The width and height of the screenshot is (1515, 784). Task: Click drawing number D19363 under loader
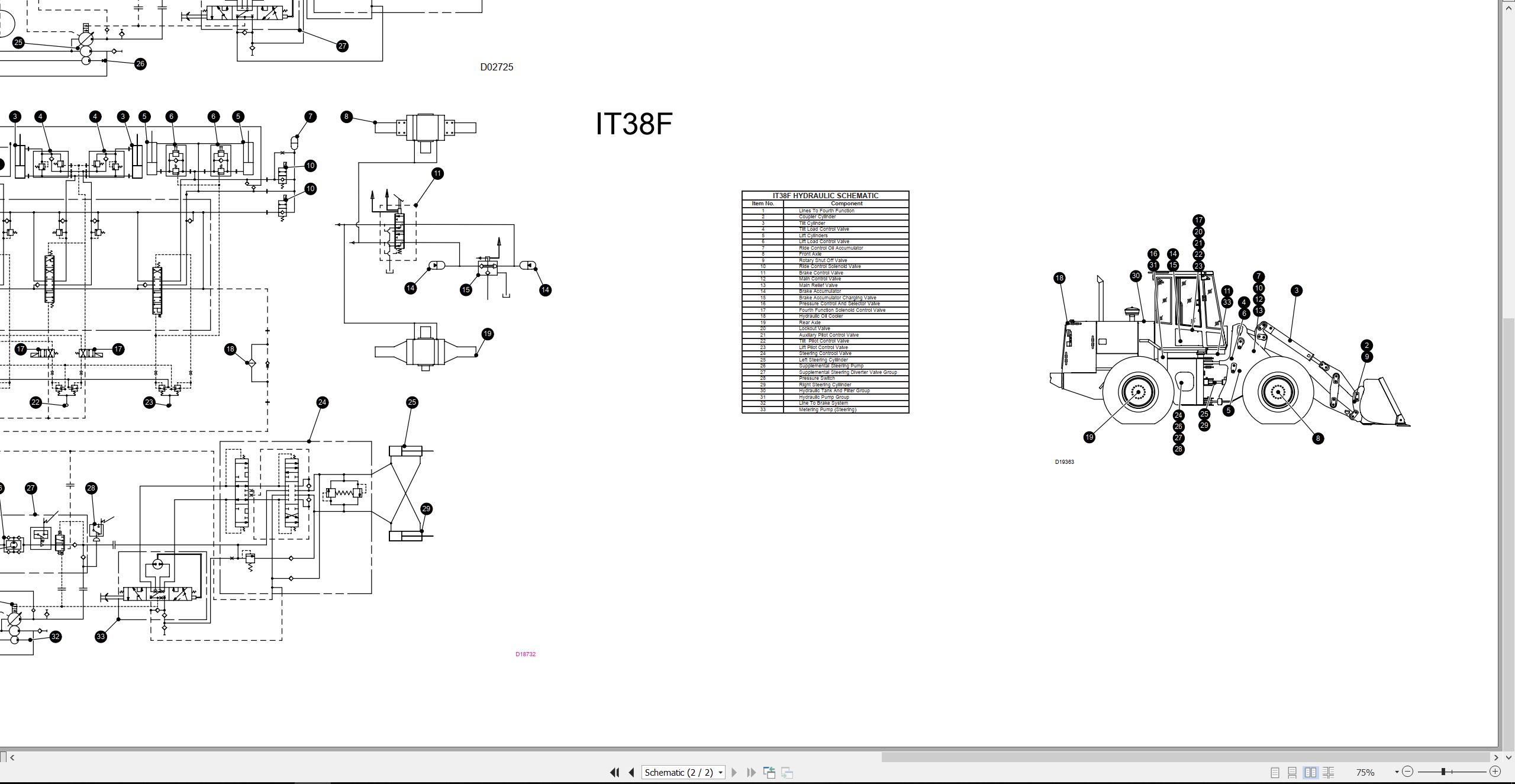1064,462
